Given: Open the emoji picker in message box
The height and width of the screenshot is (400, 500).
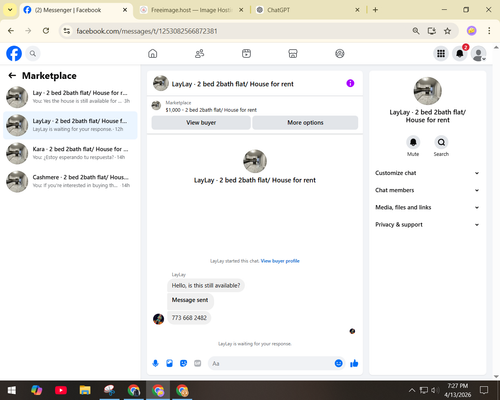Looking at the screenshot, I should [338, 363].
